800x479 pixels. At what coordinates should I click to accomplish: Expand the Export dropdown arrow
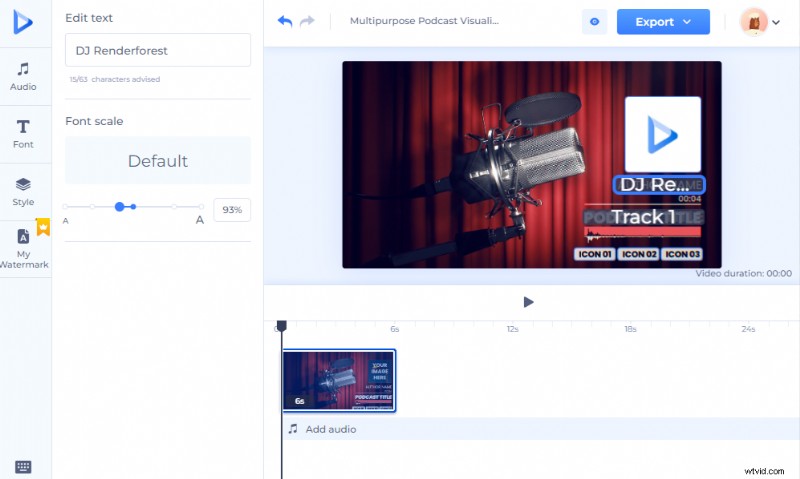point(687,22)
